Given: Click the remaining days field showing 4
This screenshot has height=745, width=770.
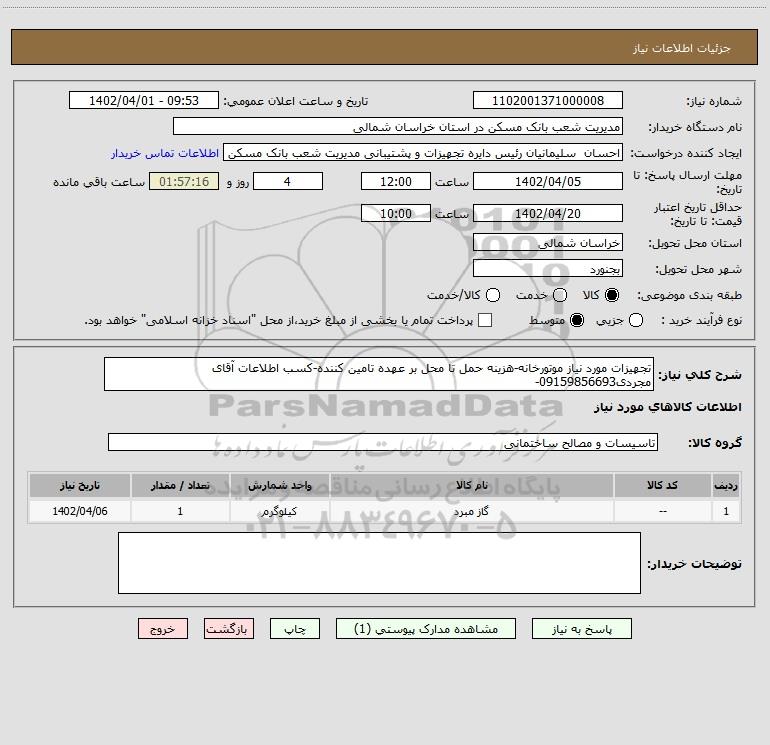Looking at the screenshot, I should [x=288, y=182].
